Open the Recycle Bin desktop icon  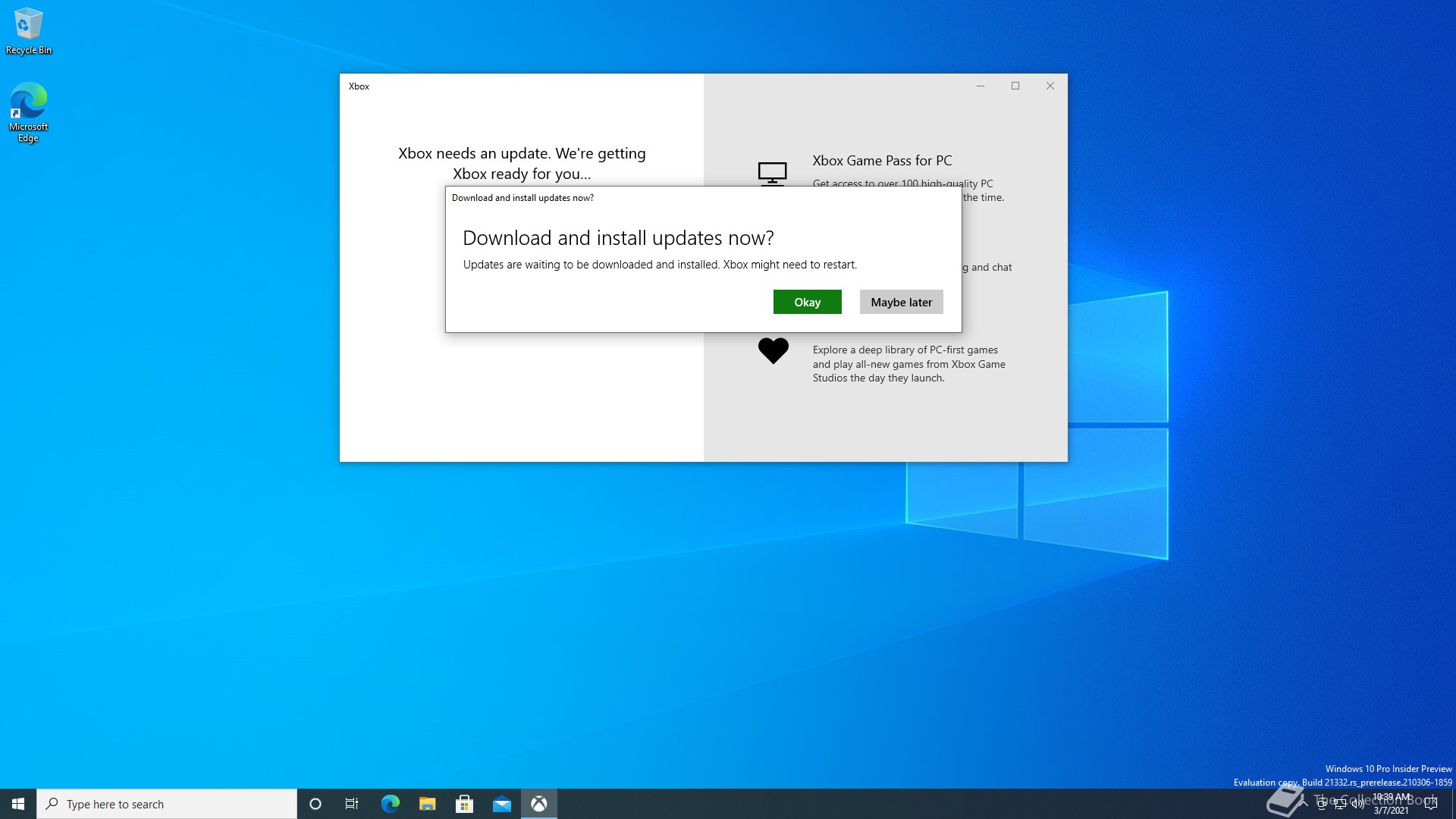pyautogui.click(x=29, y=31)
